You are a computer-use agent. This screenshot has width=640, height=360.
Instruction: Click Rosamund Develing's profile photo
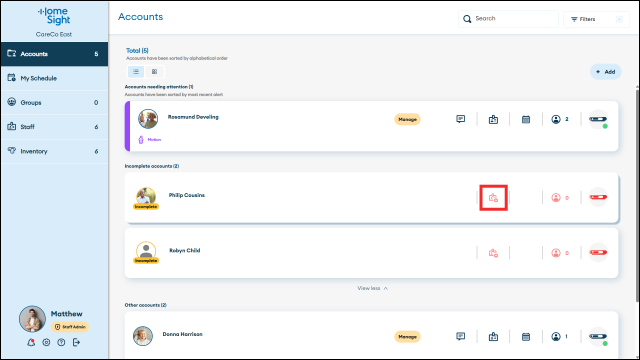(x=148, y=119)
